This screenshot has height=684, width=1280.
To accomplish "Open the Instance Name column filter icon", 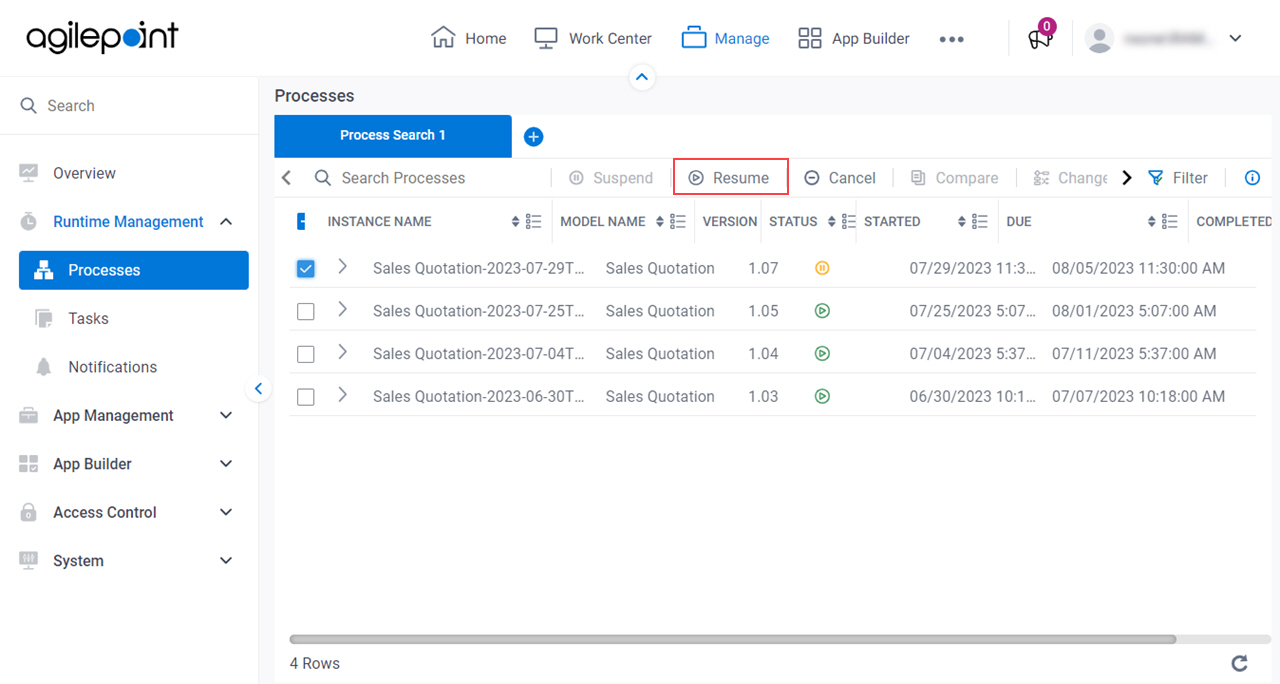I will click(x=534, y=222).
